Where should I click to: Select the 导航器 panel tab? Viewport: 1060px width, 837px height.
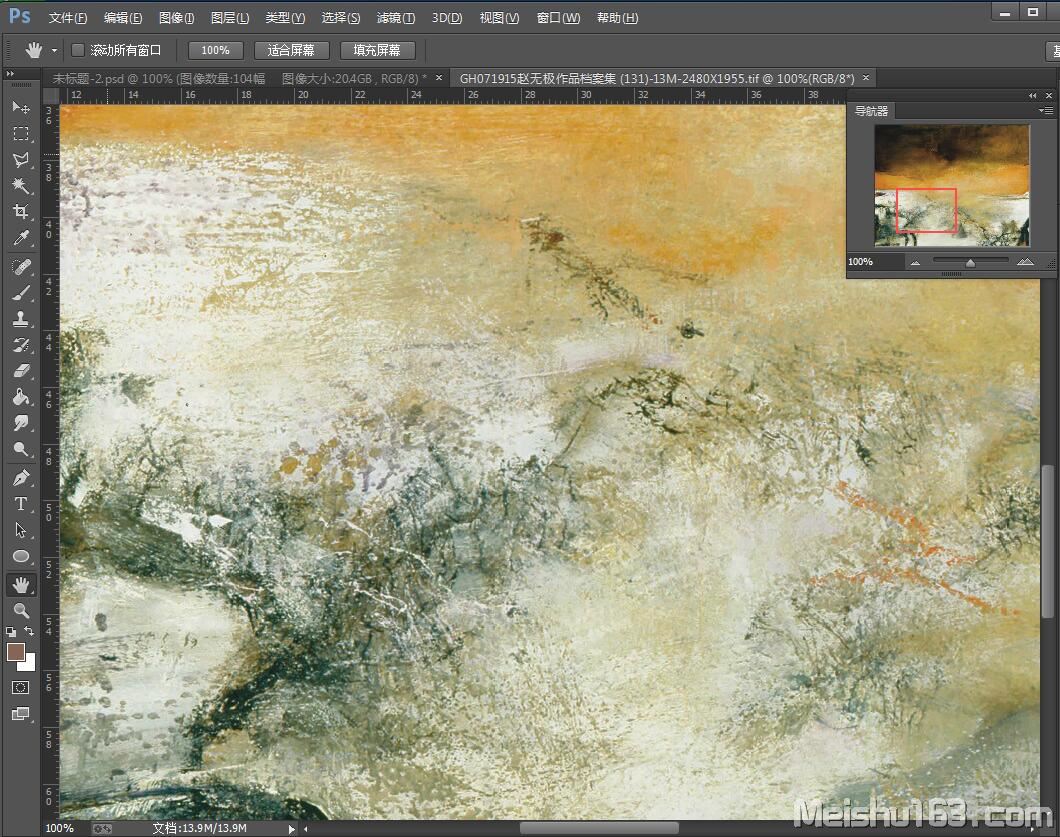[x=871, y=111]
